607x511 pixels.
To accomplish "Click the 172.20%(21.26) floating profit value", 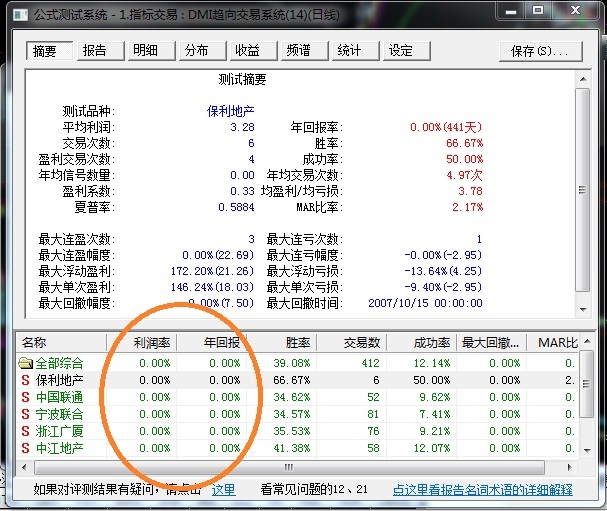I will click(212, 271).
